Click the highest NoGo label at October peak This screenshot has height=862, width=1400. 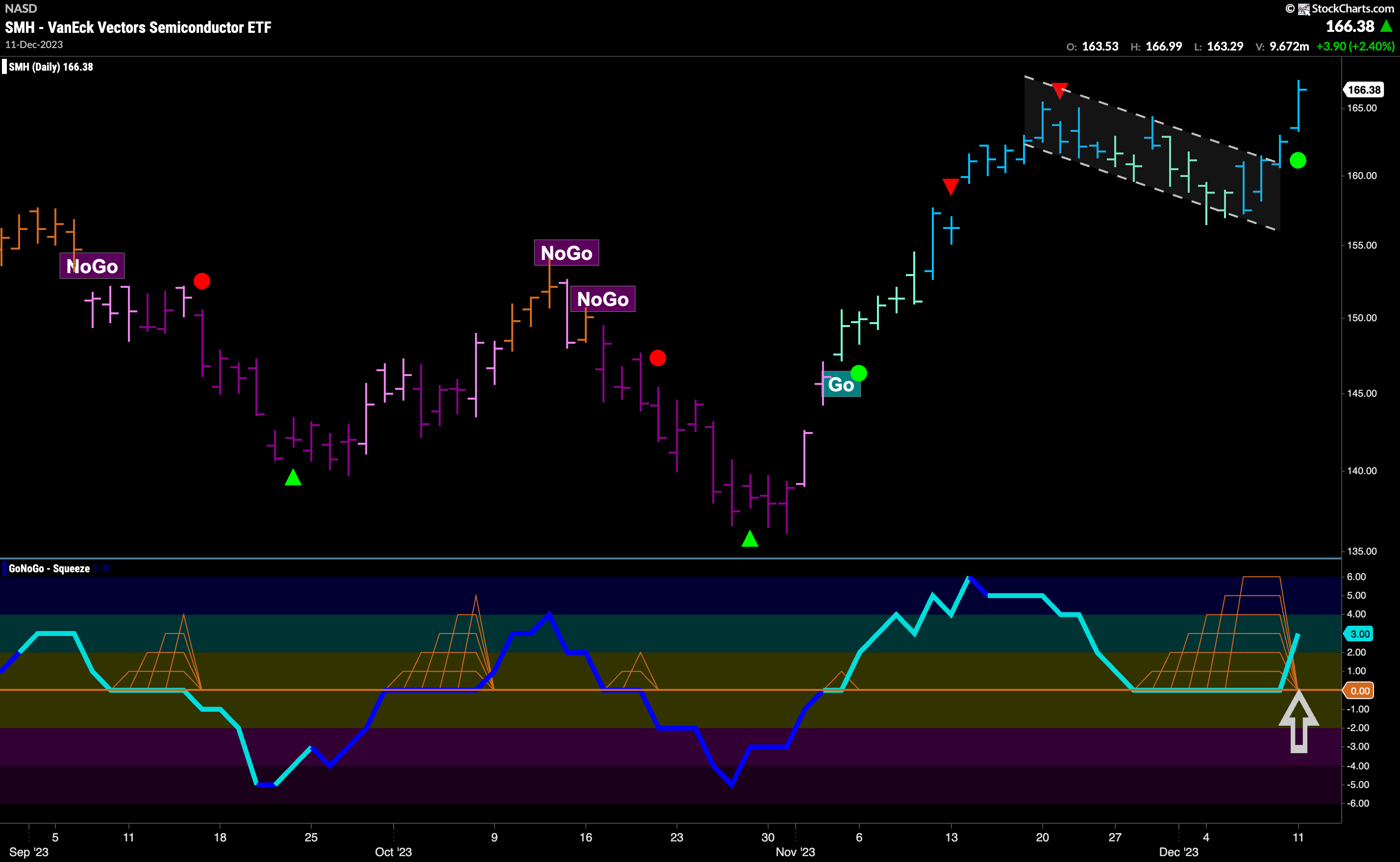tap(566, 253)
